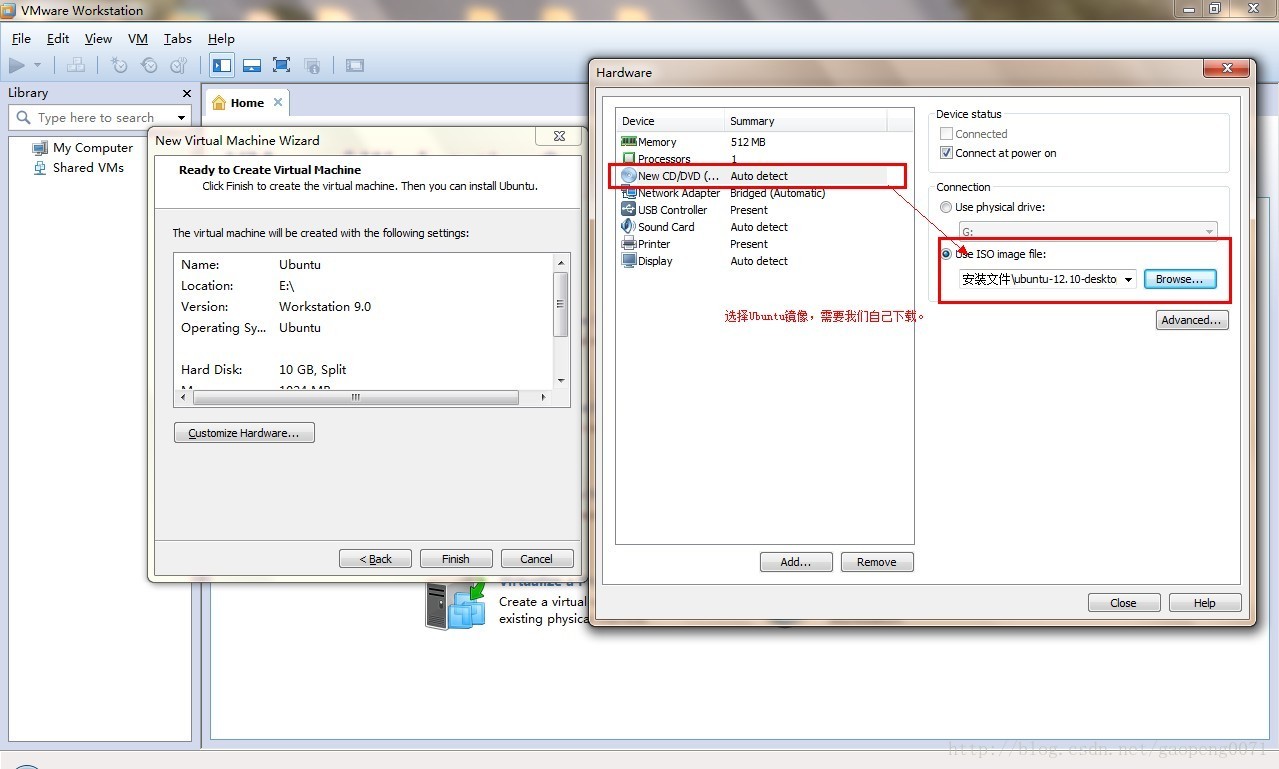Open the VM menu
1279x769 pixels.
138,39
